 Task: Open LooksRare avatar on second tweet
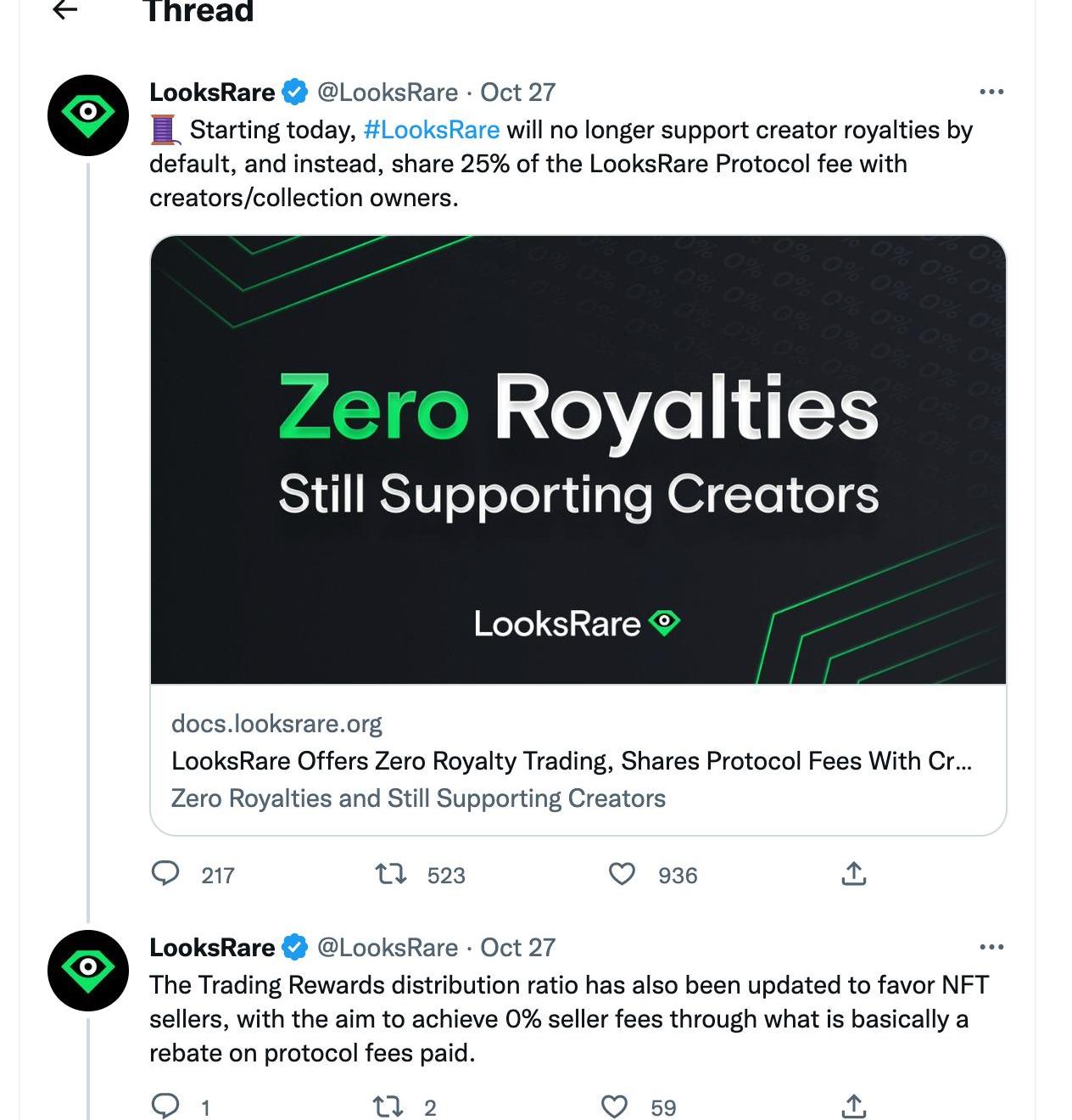click(x=87, y=971)
